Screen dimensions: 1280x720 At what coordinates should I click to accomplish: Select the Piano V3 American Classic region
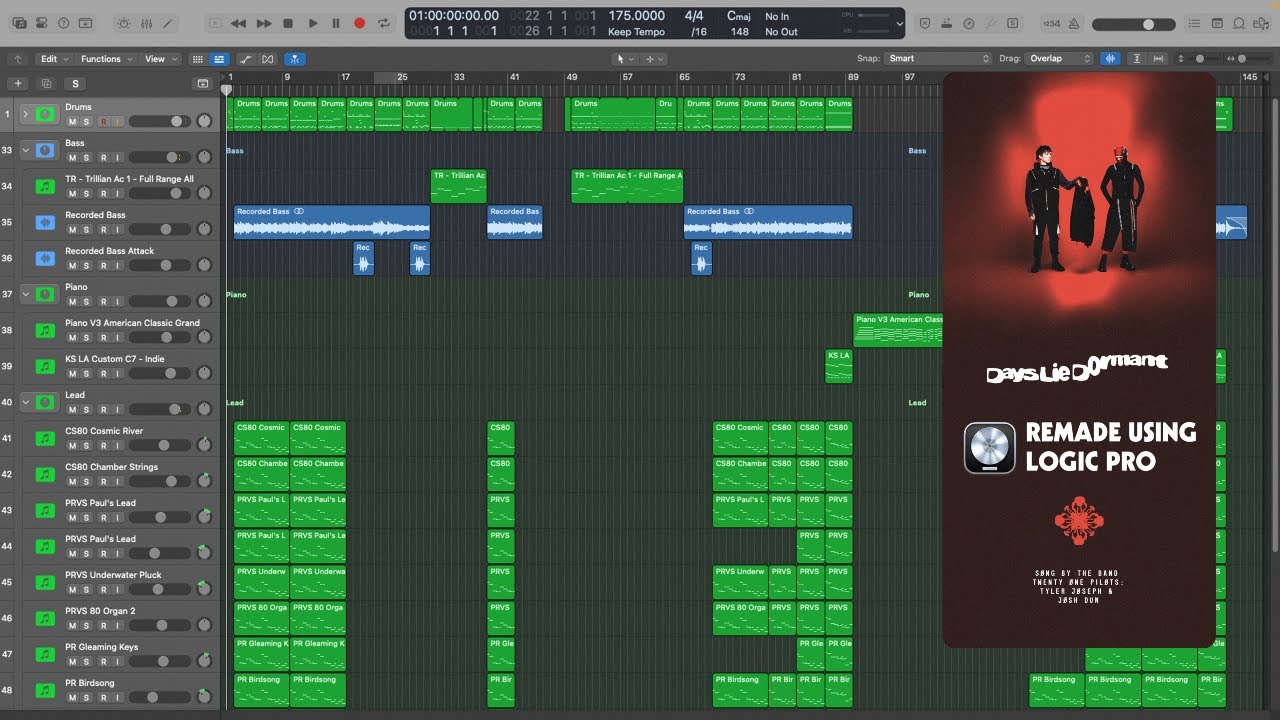click(x=898, y=330)
